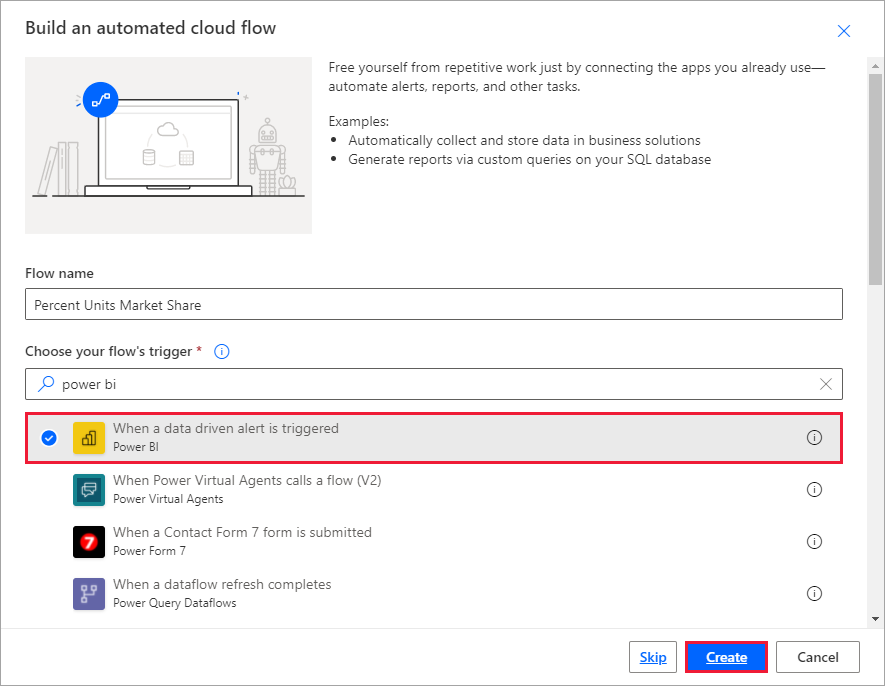Open info for dataflow refresh trigger
This screenshot has height=686, width=885.
point(814,593)
